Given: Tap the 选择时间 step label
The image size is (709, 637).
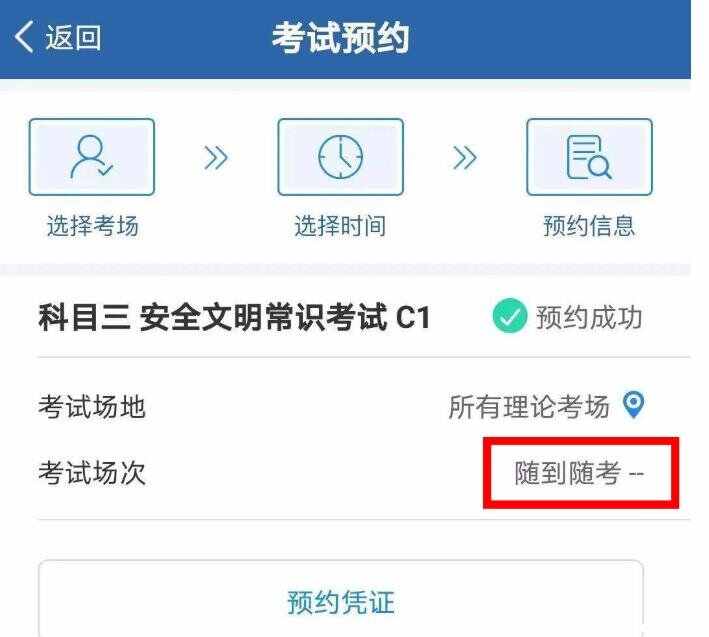Looking at the screenshot, I should tap(340, 226).
